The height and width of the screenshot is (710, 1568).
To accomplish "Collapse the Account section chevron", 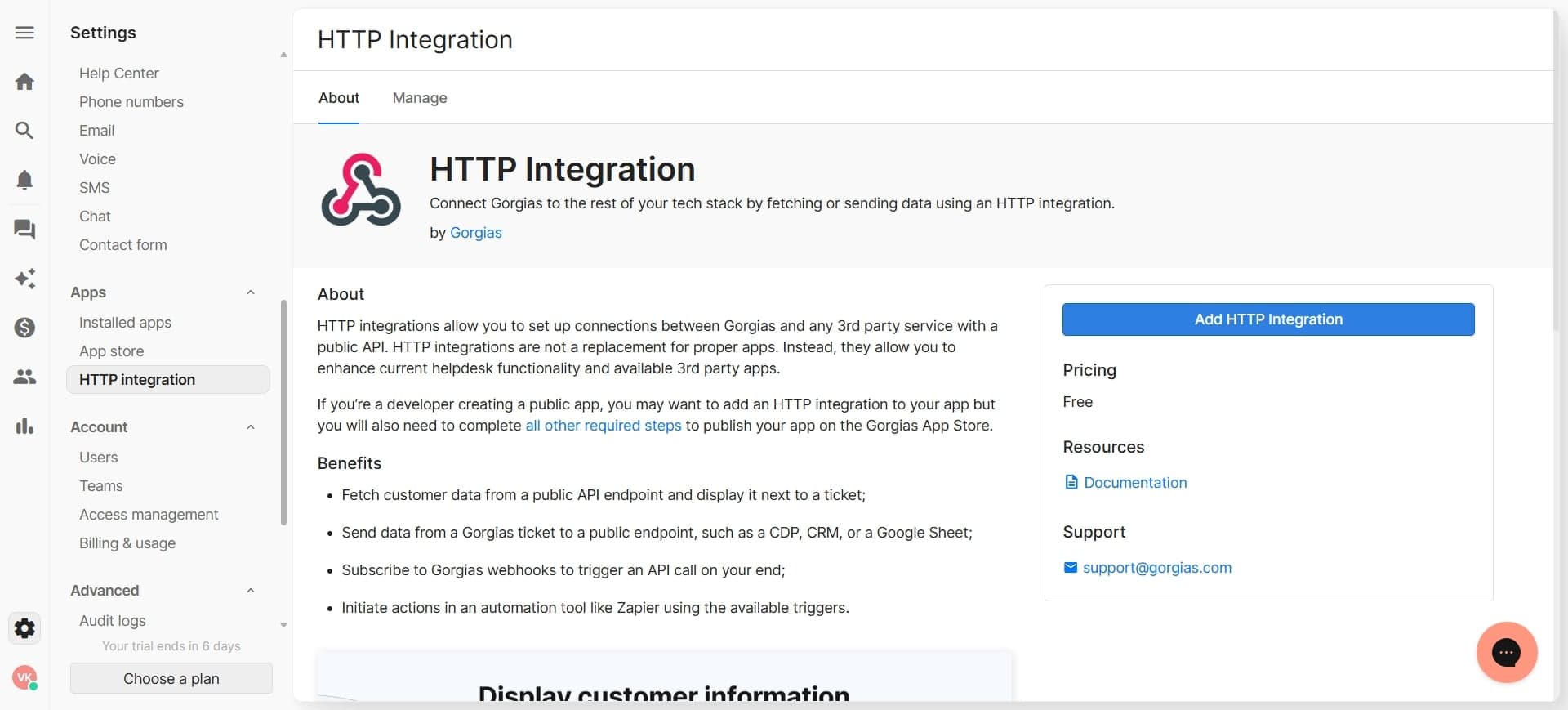I will (x=251, y=427).
